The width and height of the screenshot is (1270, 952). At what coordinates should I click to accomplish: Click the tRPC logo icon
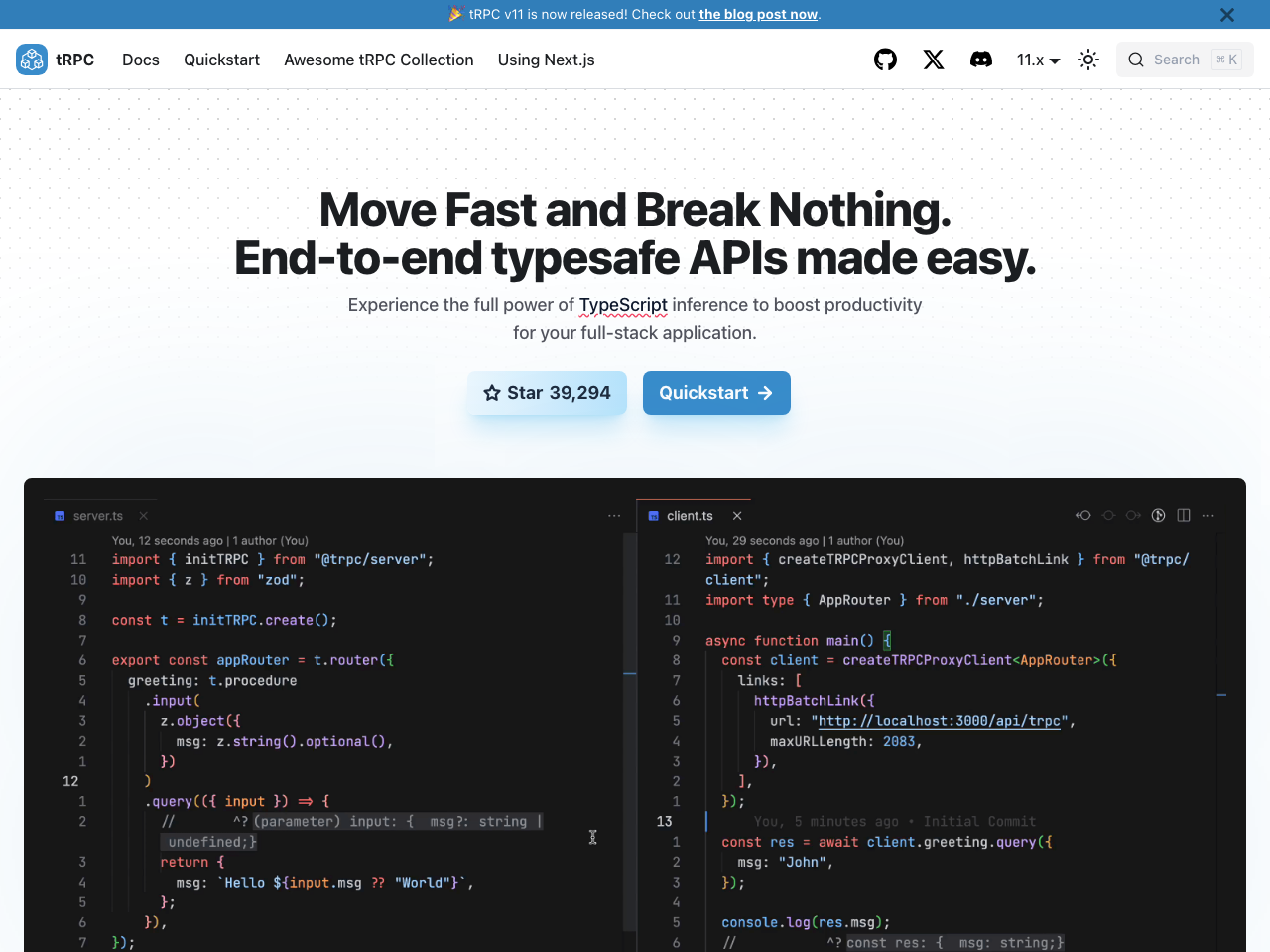click(x=32, y=59)
